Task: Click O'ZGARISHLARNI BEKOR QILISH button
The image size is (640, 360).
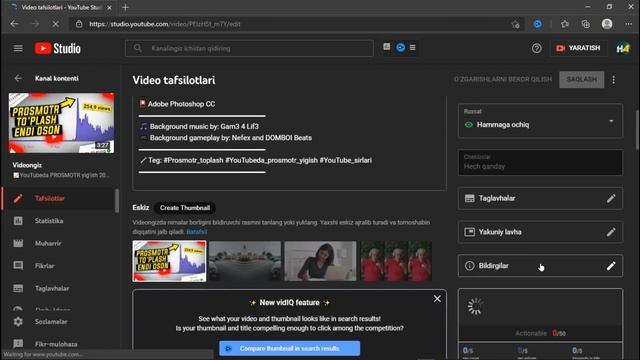Action: (x=503, y=79)
